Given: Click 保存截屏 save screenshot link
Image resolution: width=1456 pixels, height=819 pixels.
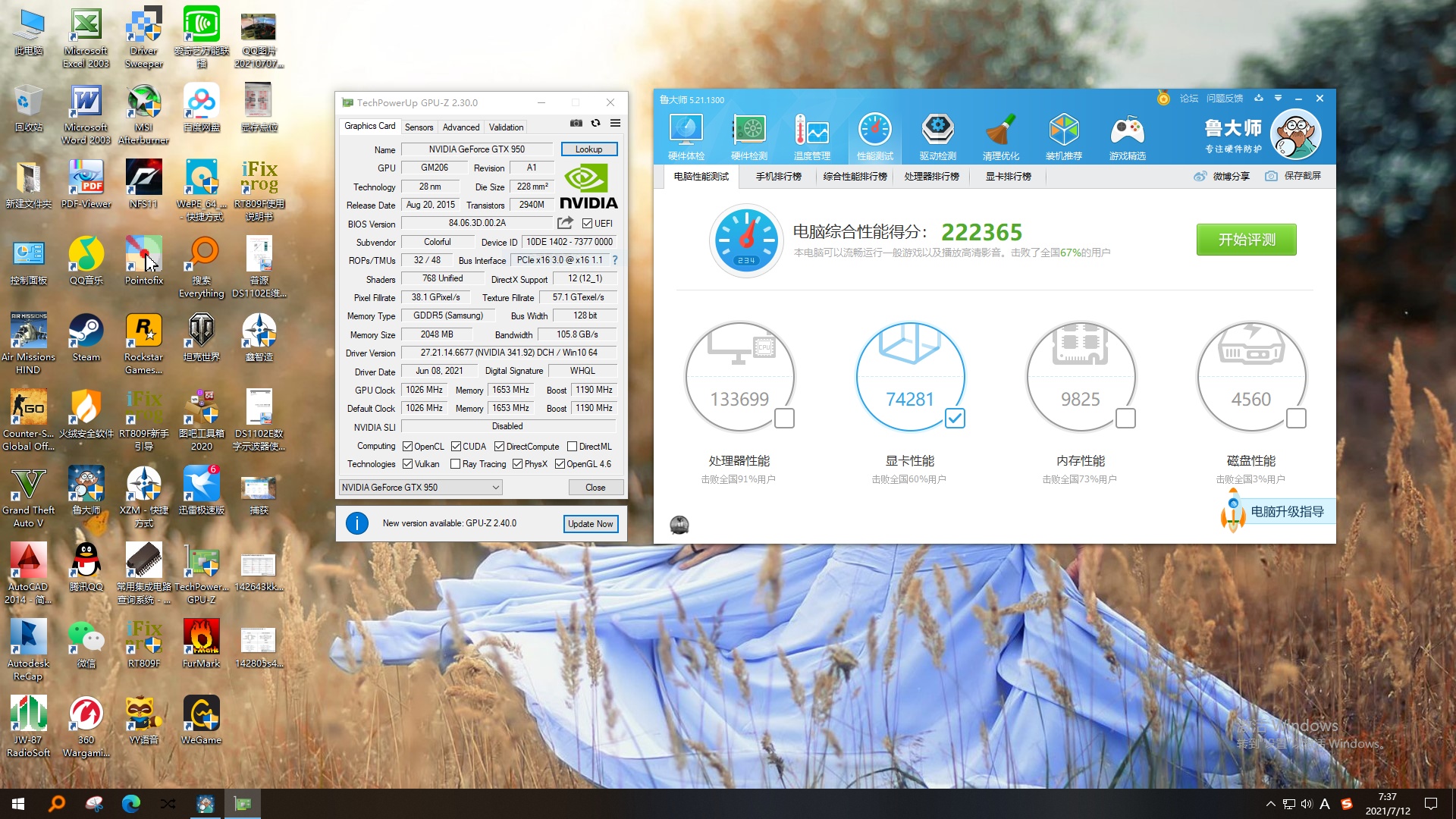Looking at the screenshot, I should [1293, 176].
